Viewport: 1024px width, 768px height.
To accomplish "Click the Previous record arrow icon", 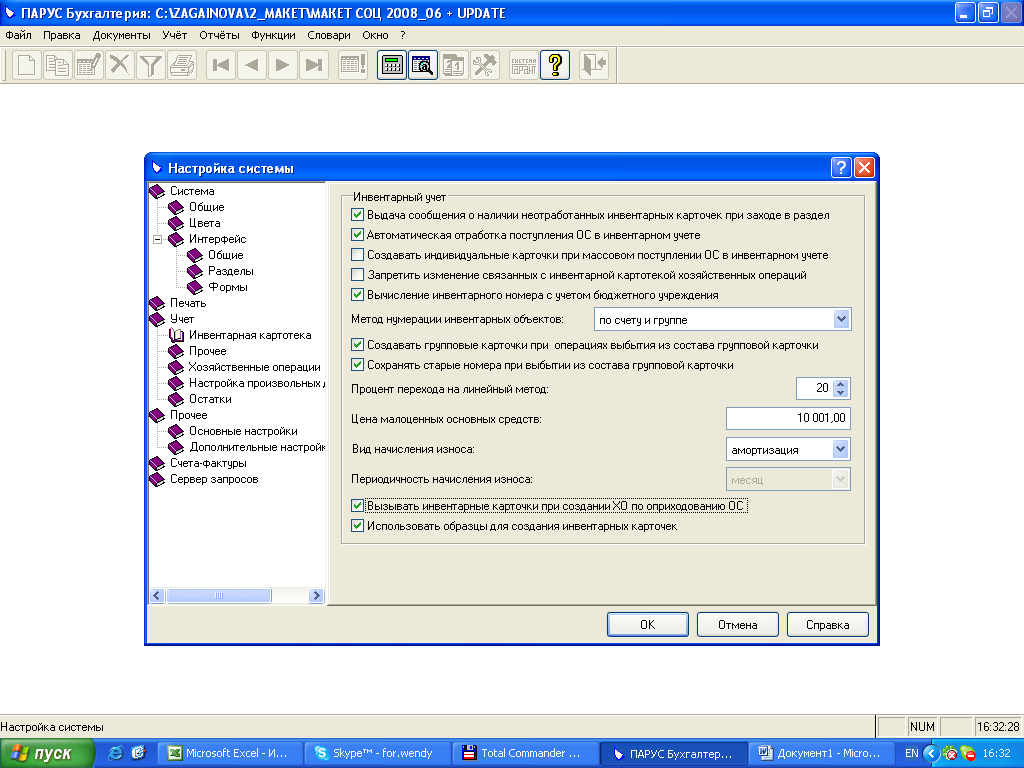I will pyautogui.click(x=251, y=65).
